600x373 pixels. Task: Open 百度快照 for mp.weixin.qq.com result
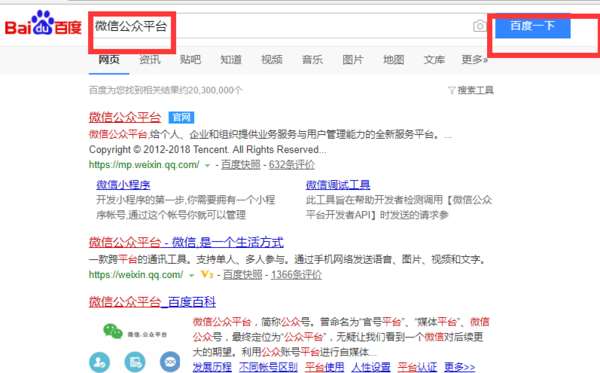241,165
